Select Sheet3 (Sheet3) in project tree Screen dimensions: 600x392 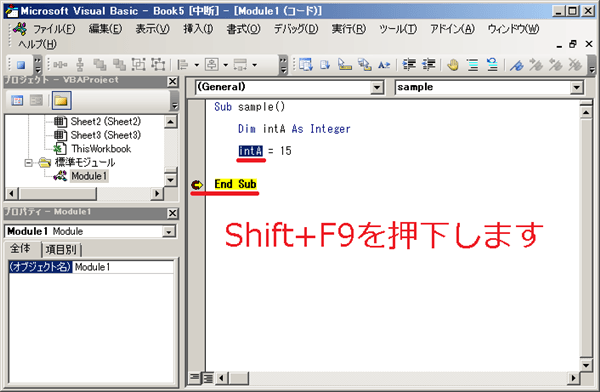tap(106, 136)
